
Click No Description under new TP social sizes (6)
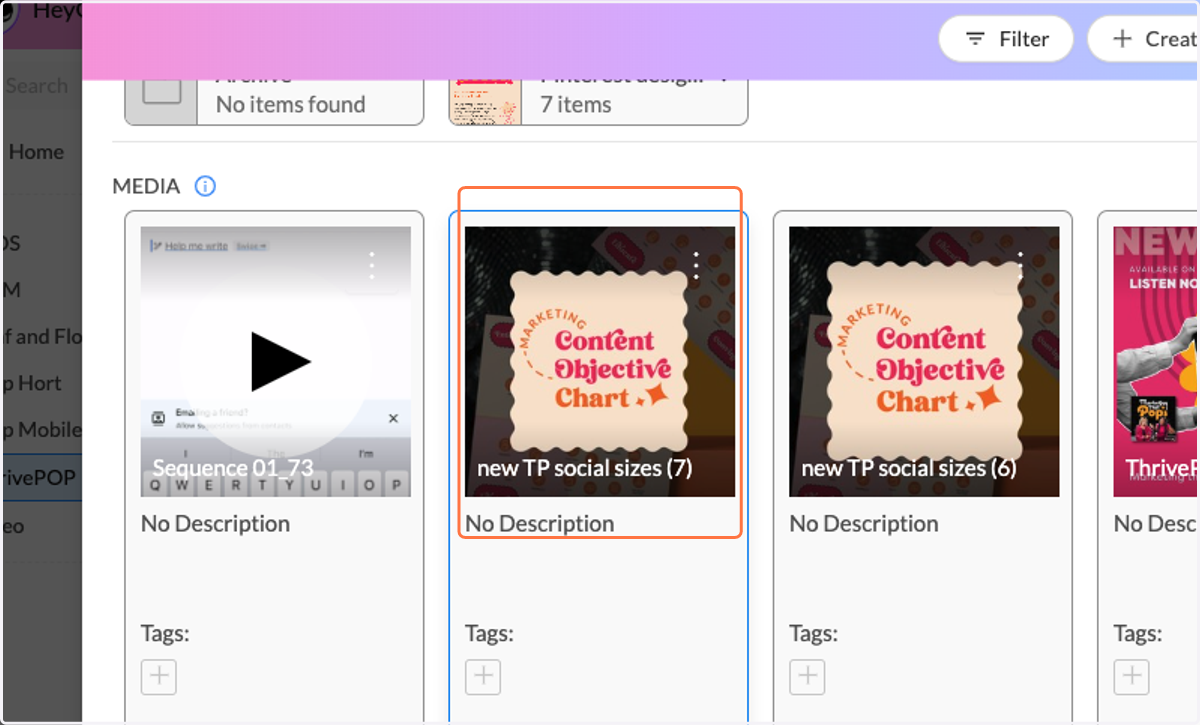point(864,523)
